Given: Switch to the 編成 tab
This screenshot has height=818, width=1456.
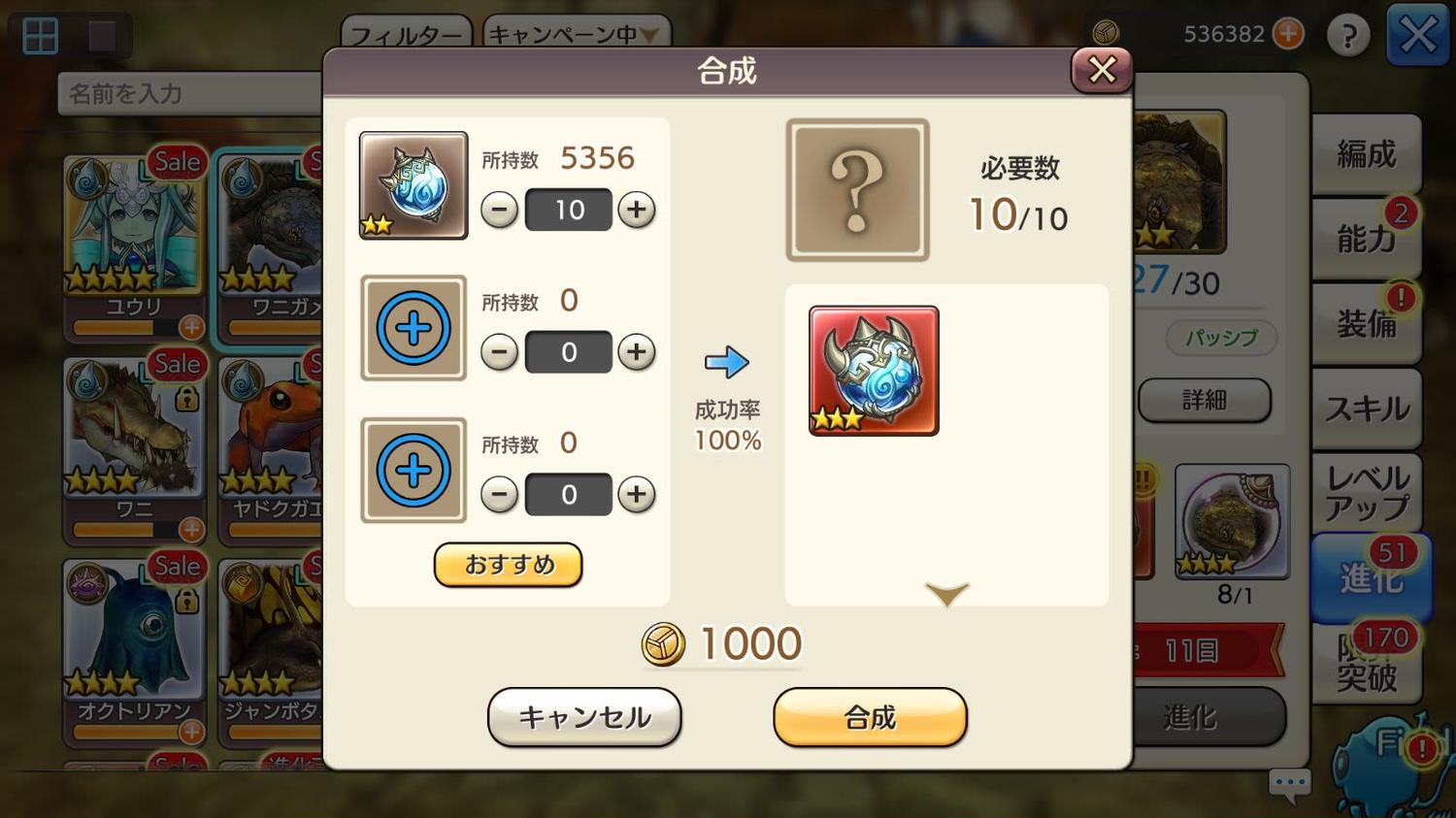Looking at the screenshot, I should pos(1365,154).
